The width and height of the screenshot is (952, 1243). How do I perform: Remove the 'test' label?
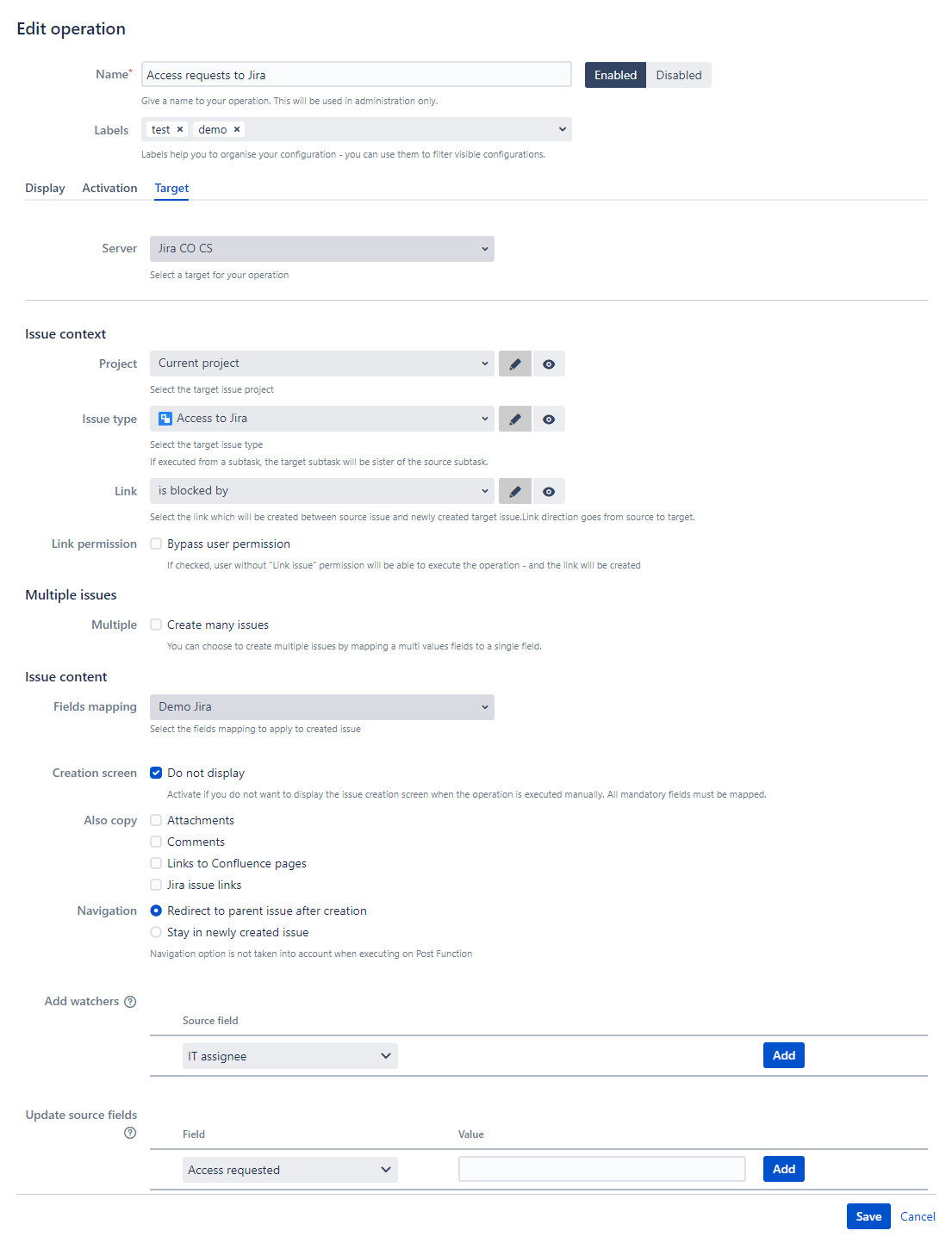pos(179,128)
